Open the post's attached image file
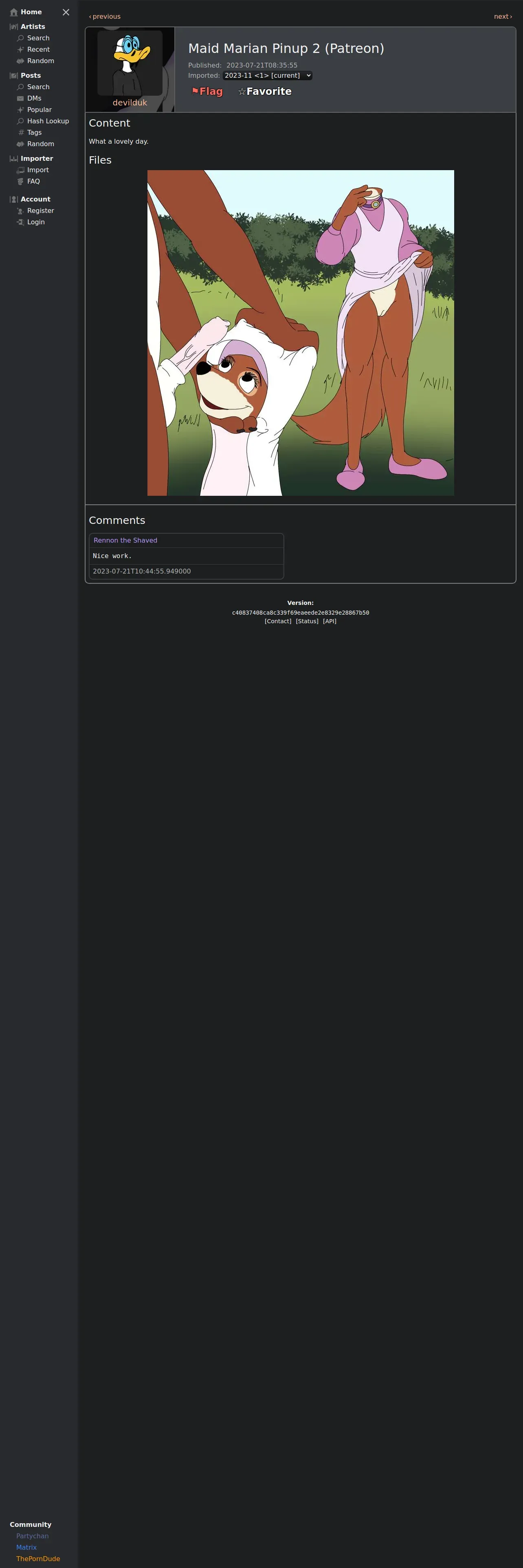 [x=301, y=333]
